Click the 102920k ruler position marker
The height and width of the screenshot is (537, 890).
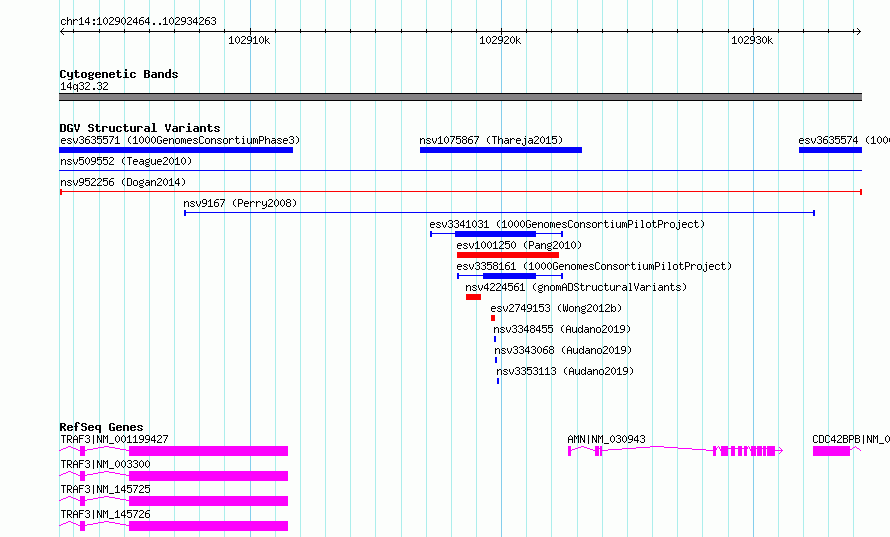click(x=500, y=40)
